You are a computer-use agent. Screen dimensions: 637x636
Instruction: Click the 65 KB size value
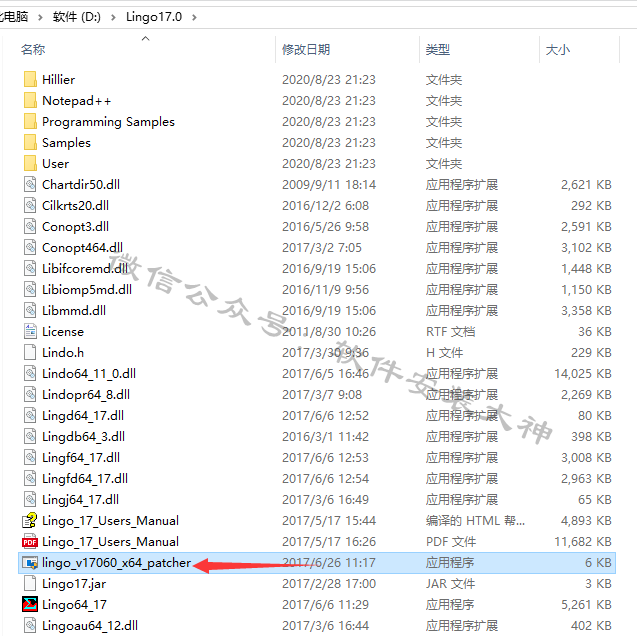(595, 500)
